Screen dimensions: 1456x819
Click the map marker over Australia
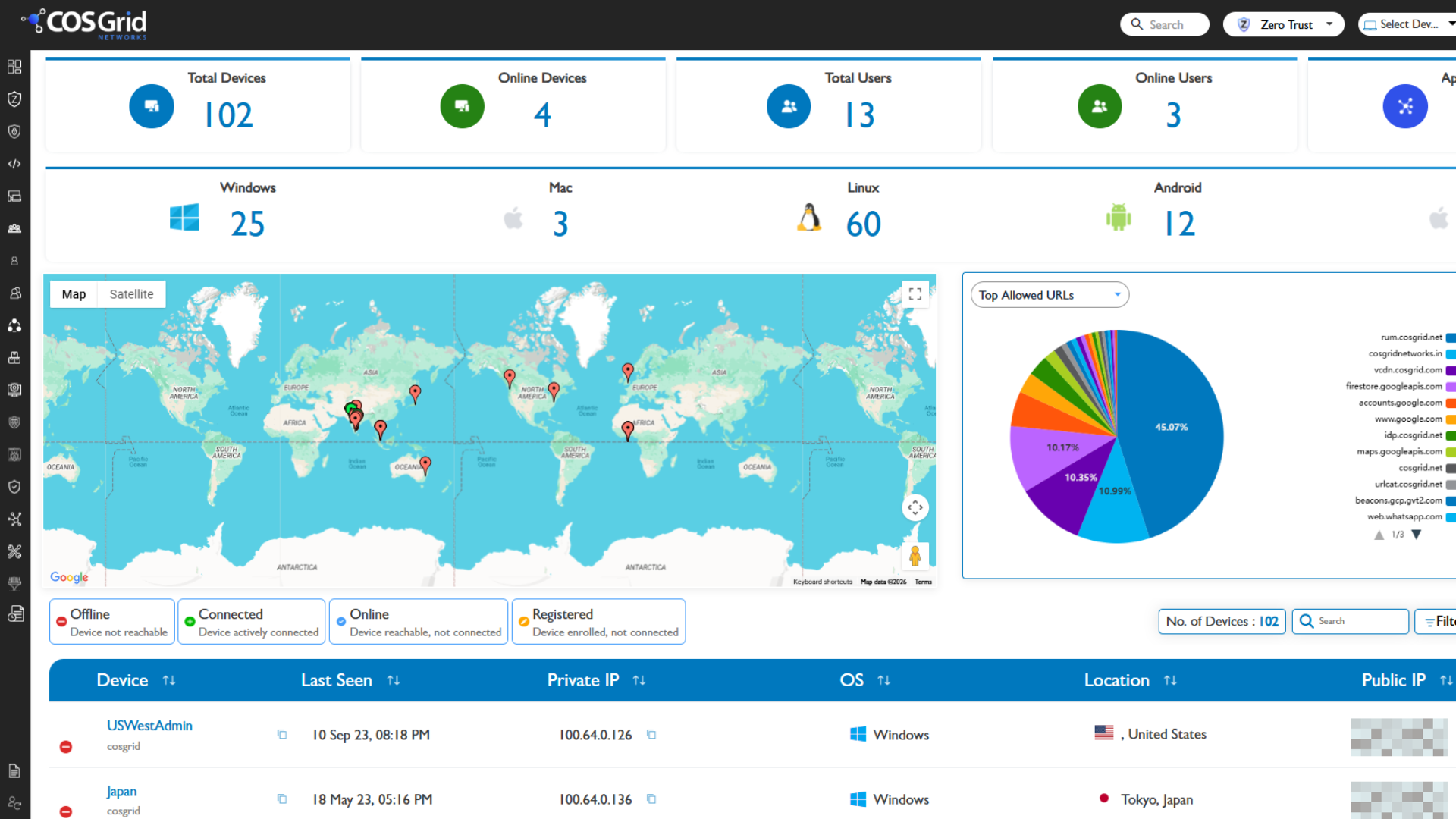pyautogui.click(x=425, y=465)
